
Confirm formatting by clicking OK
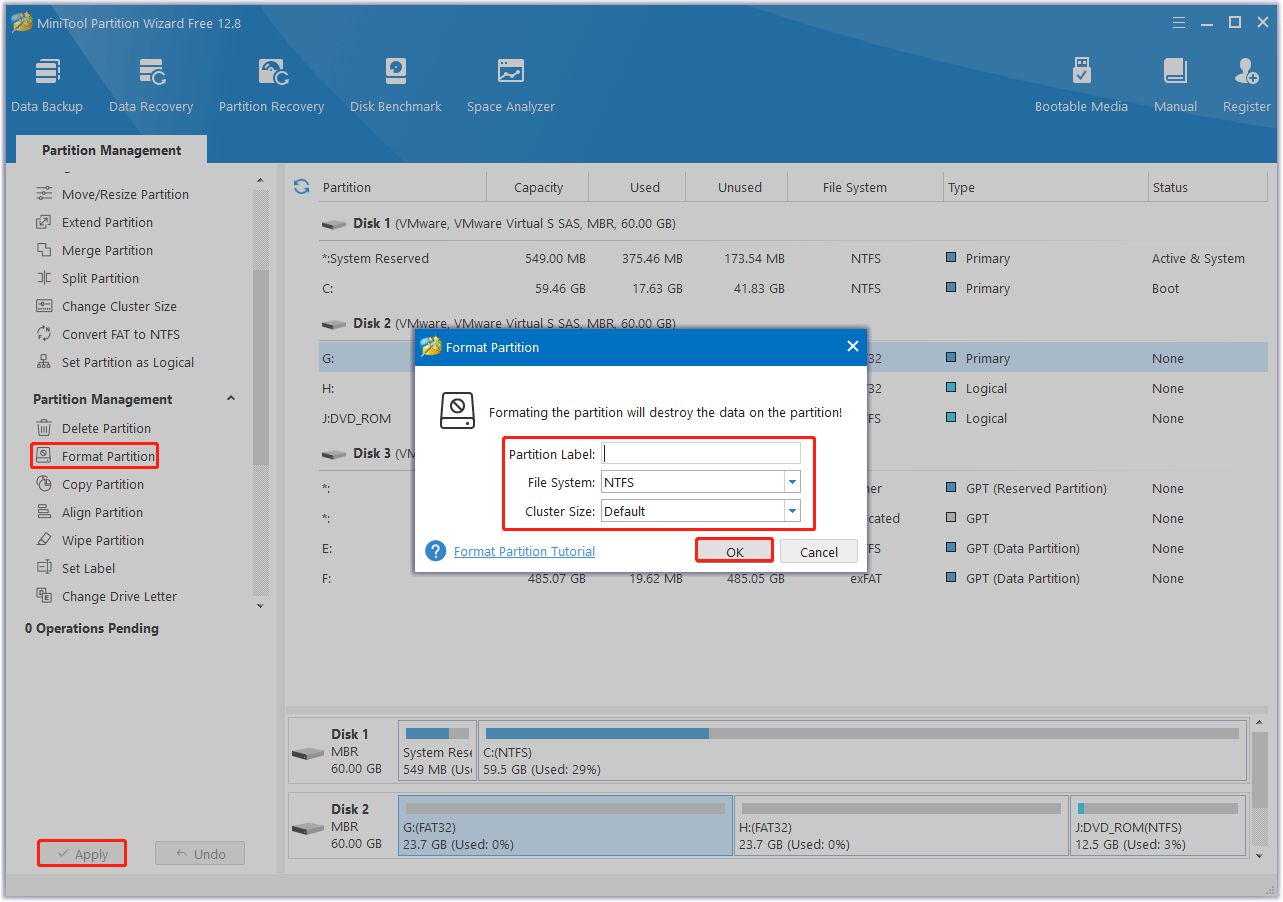[734, 551]
